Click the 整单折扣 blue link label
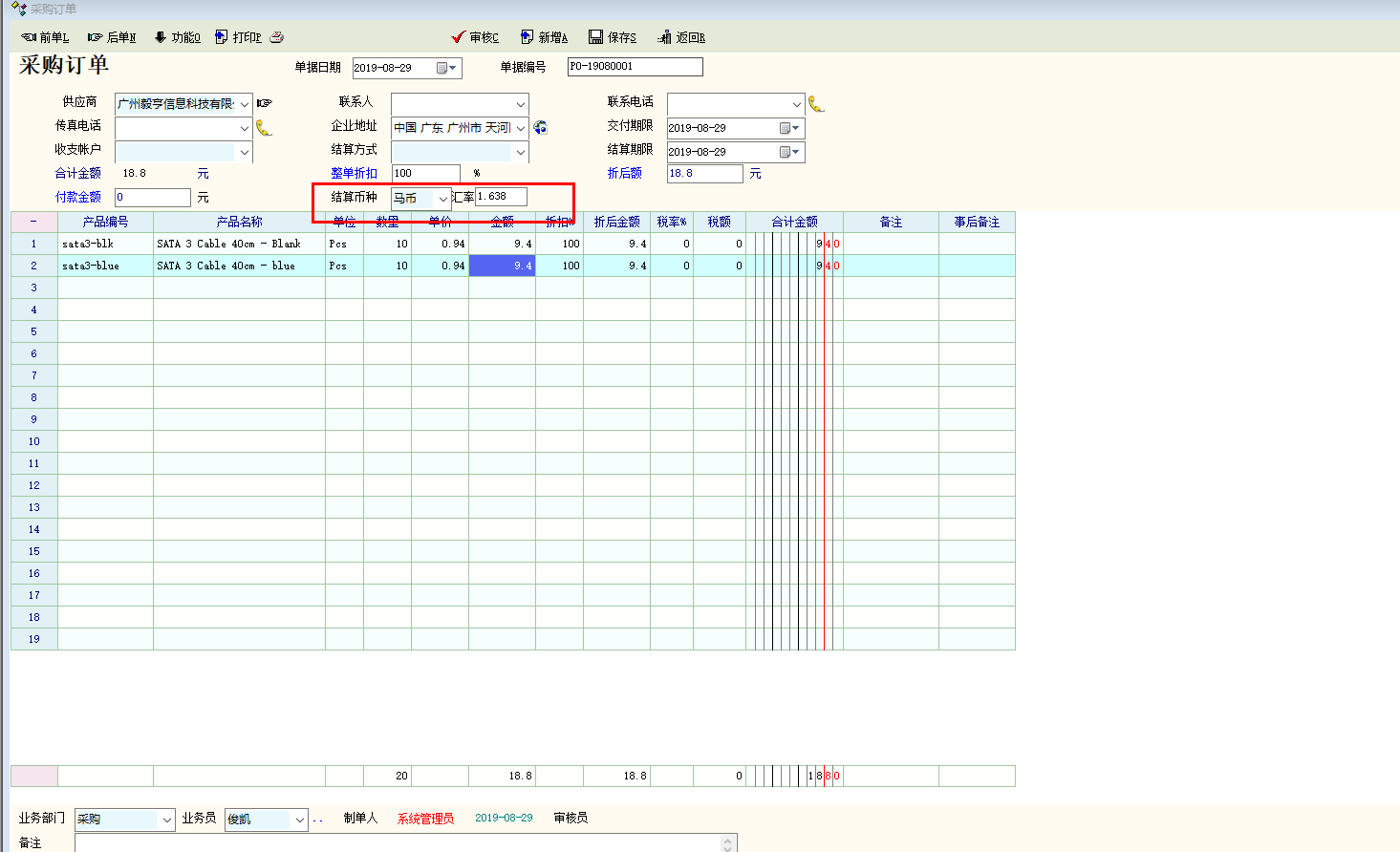1400x852 pixels. pyautogui.click(x=354, y=173)
